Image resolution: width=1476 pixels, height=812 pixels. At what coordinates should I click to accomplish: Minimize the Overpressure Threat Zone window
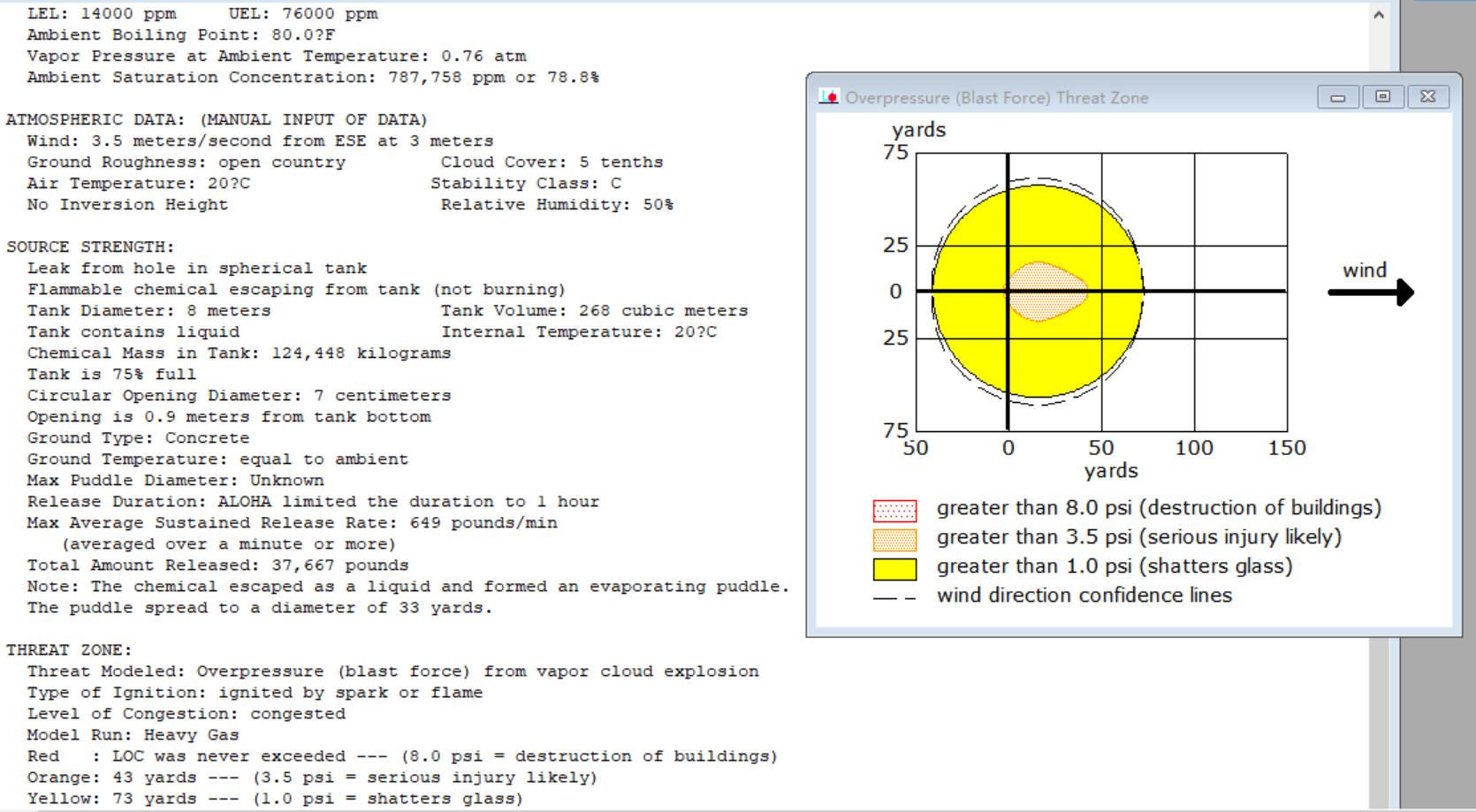1338,97
